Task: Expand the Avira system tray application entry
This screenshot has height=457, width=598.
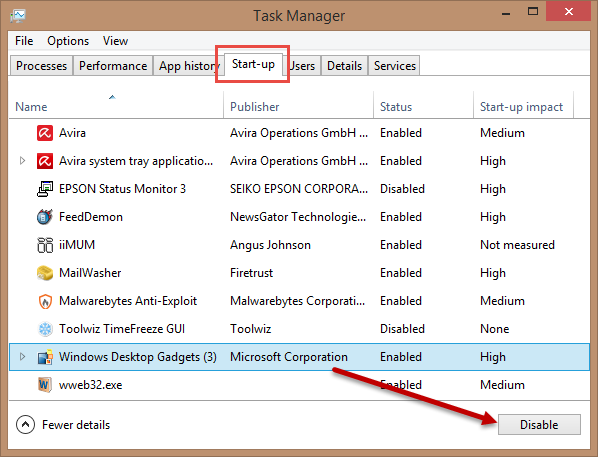Action: pyautogui.click(x=22, y=161)
